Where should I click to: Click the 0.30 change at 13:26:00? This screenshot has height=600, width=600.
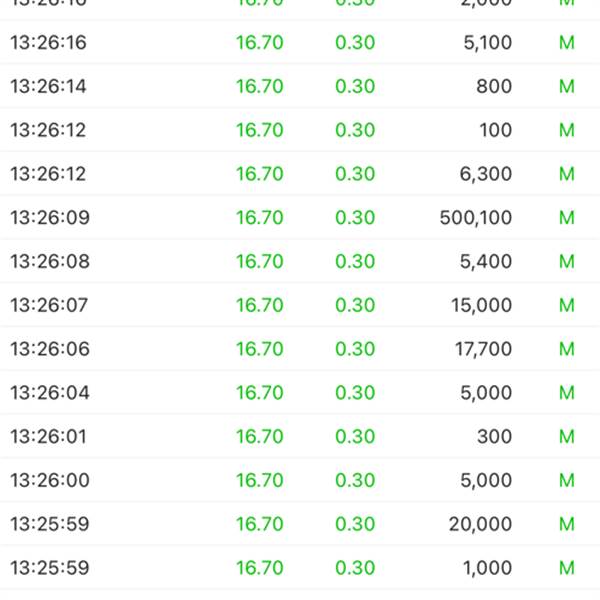tap(355, 481)
